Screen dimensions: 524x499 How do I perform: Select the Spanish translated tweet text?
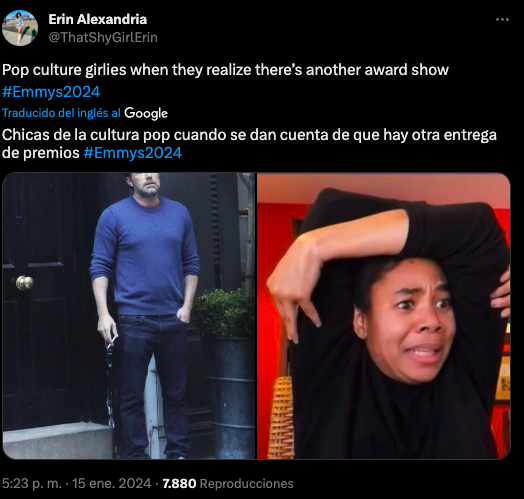(249, 144)
